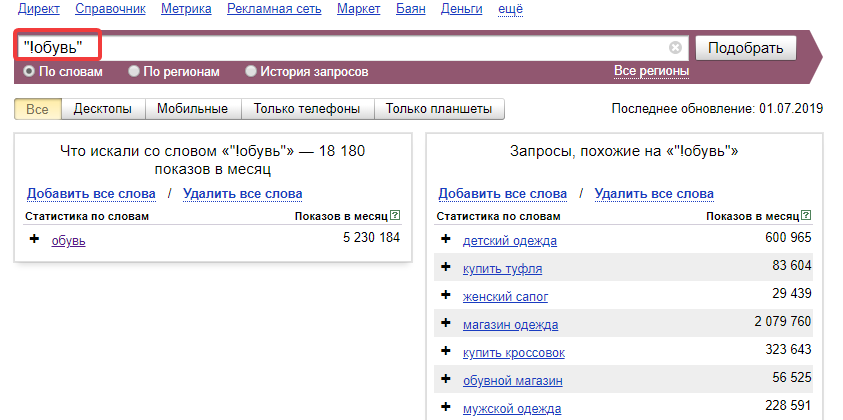Add женский сапог using its plus icon
The height and width of the screenshot is (420, 843).
[x=446, y=295]
